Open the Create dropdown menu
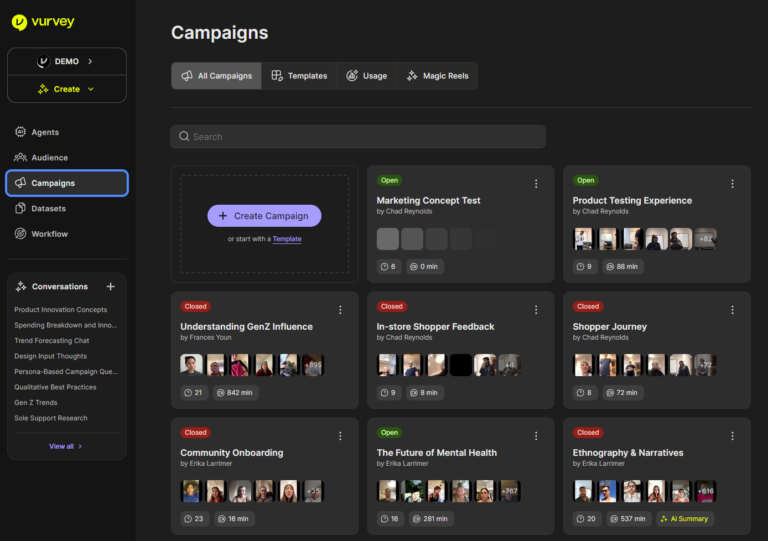The width and height of the screenshot is (768, 541). point(67,89)
